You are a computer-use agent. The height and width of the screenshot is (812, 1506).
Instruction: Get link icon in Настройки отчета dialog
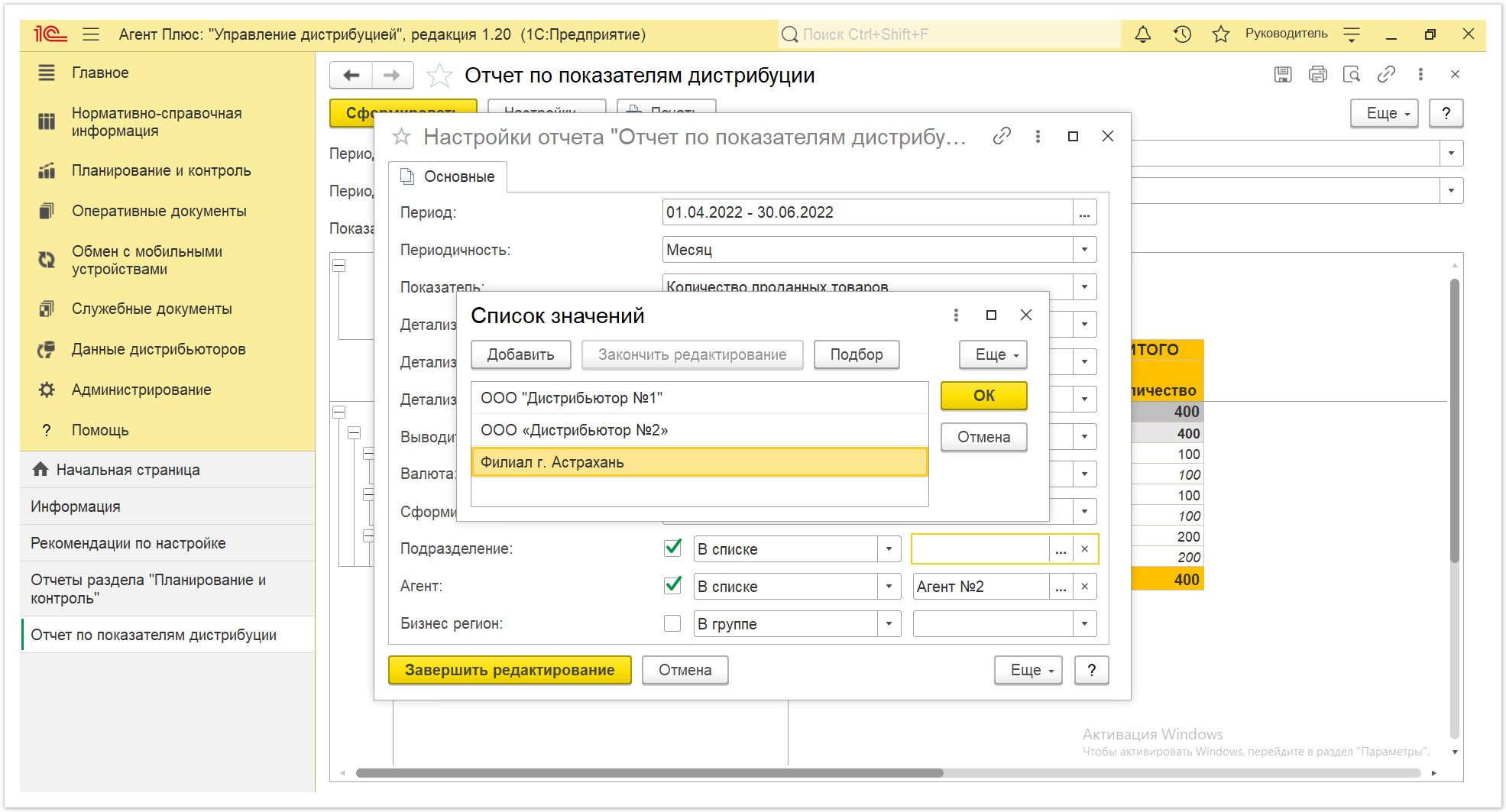[x=1002, y=136]
